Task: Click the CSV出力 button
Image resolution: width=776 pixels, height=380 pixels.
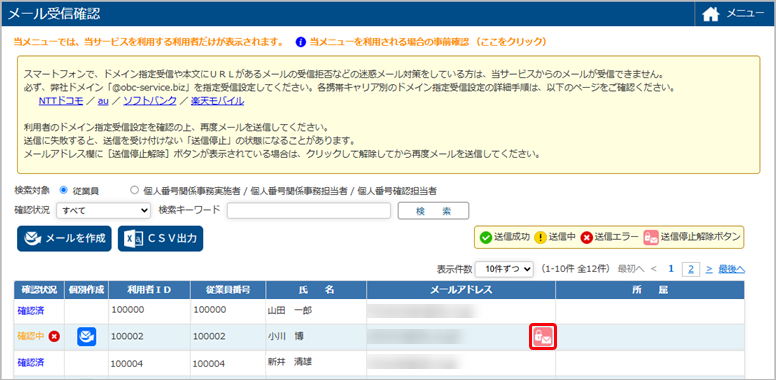Action: [x=160, y=238]
